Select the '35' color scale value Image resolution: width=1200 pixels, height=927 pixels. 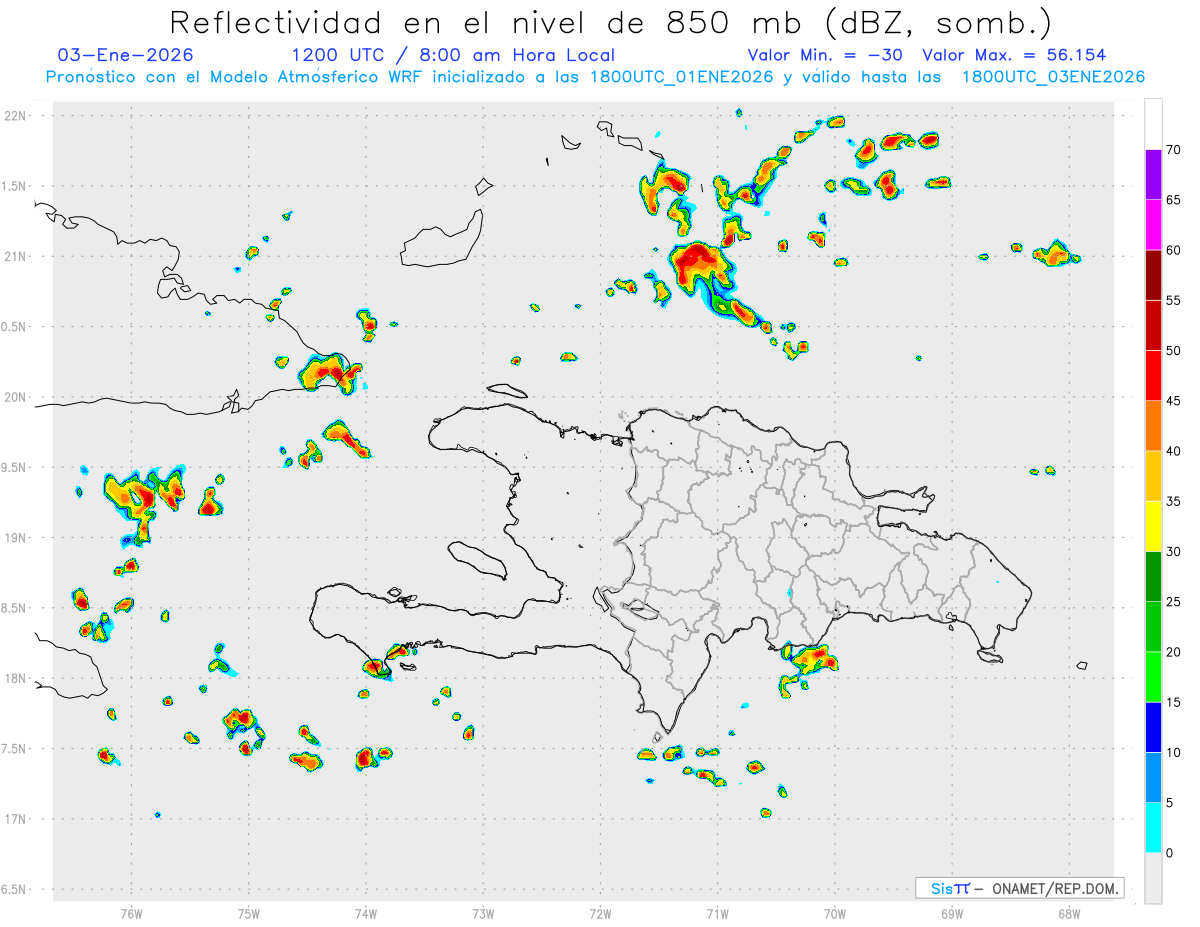[x=1175, y=501]
